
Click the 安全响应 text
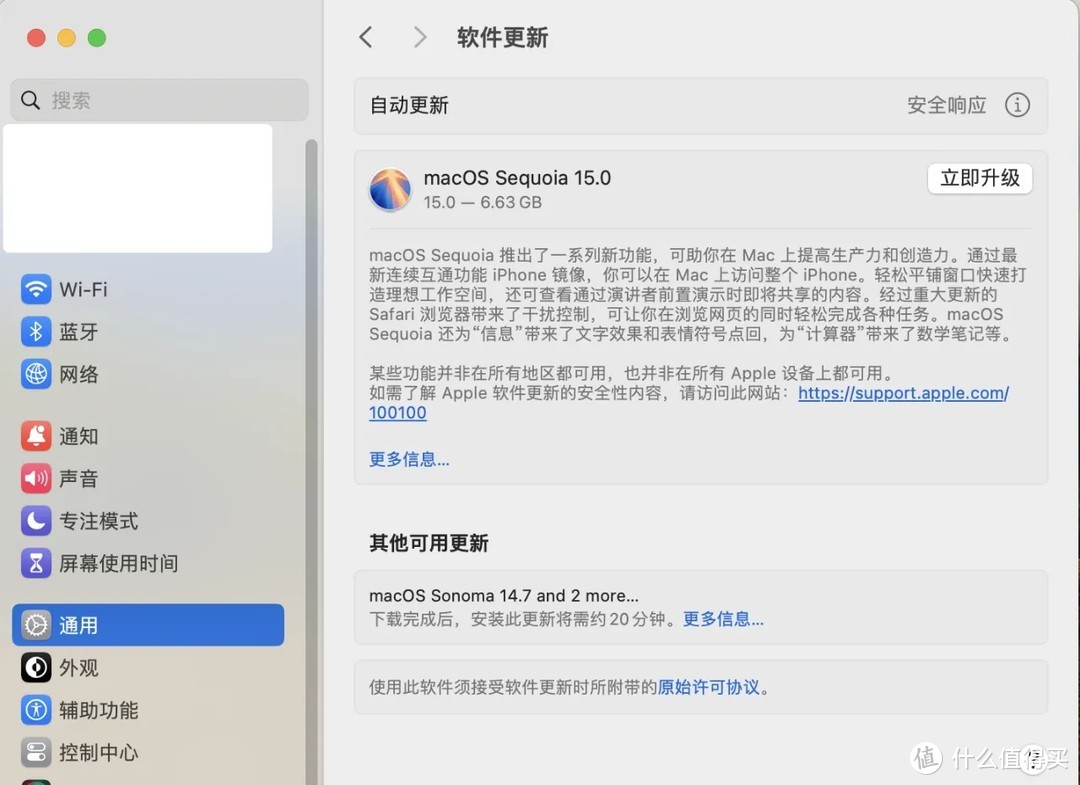(946, 105)
